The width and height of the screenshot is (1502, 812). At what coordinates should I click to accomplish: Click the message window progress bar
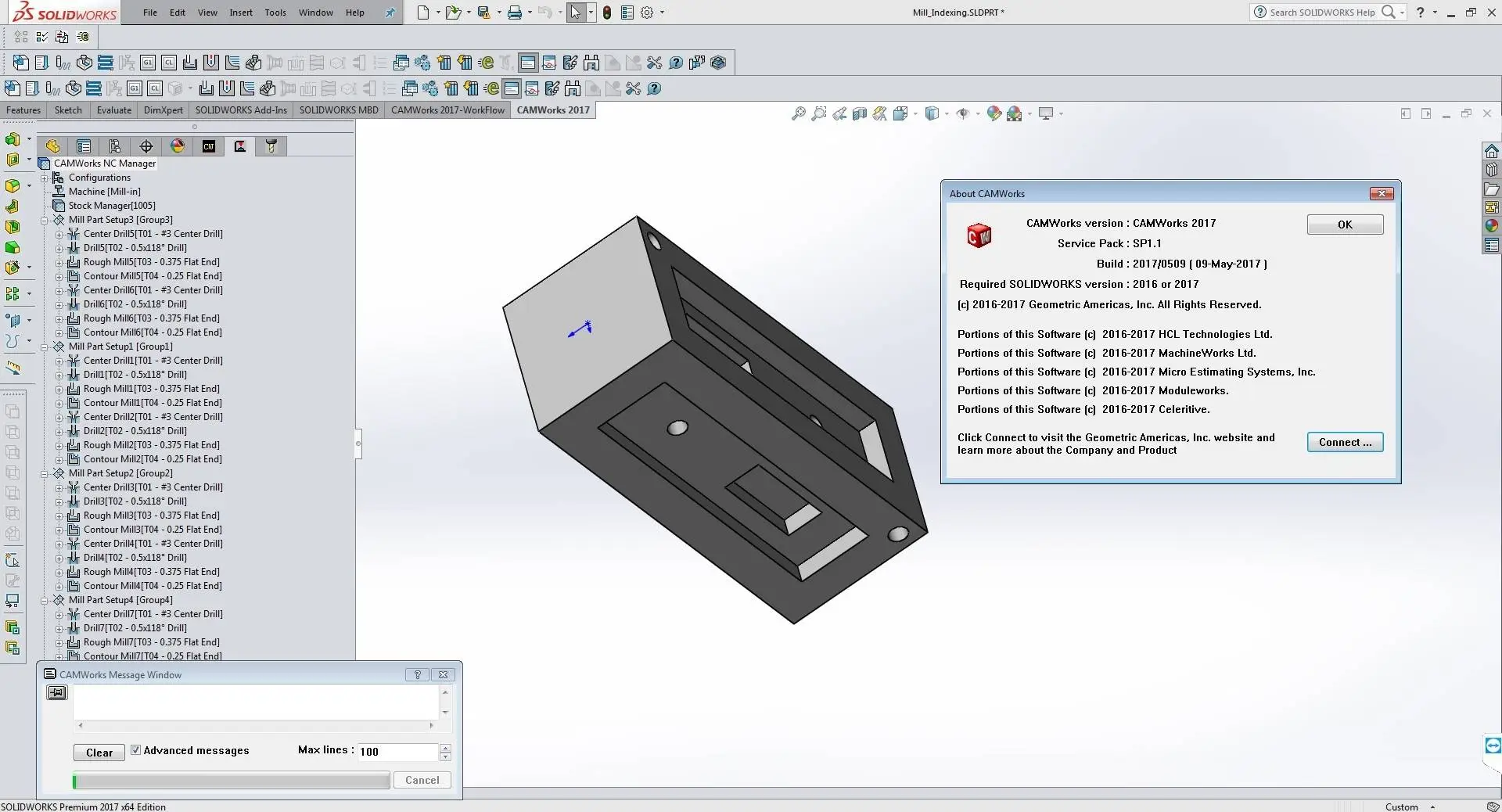231,780
